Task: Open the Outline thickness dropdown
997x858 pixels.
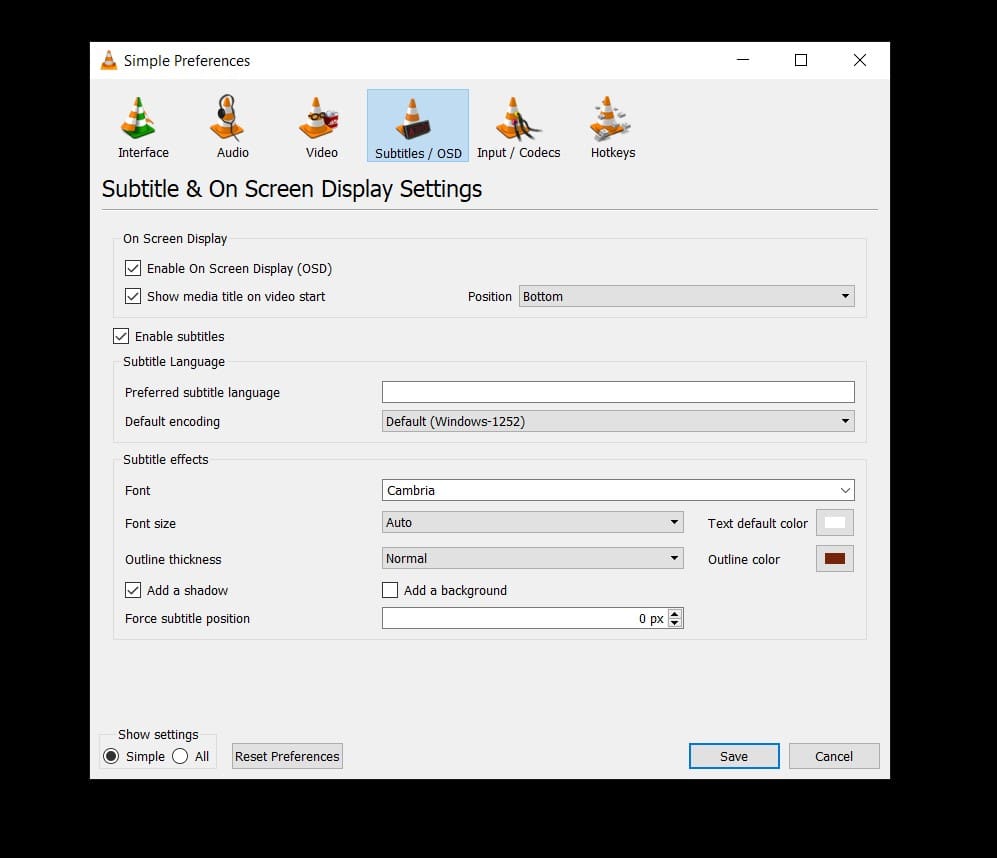Action: pos(533,558)
